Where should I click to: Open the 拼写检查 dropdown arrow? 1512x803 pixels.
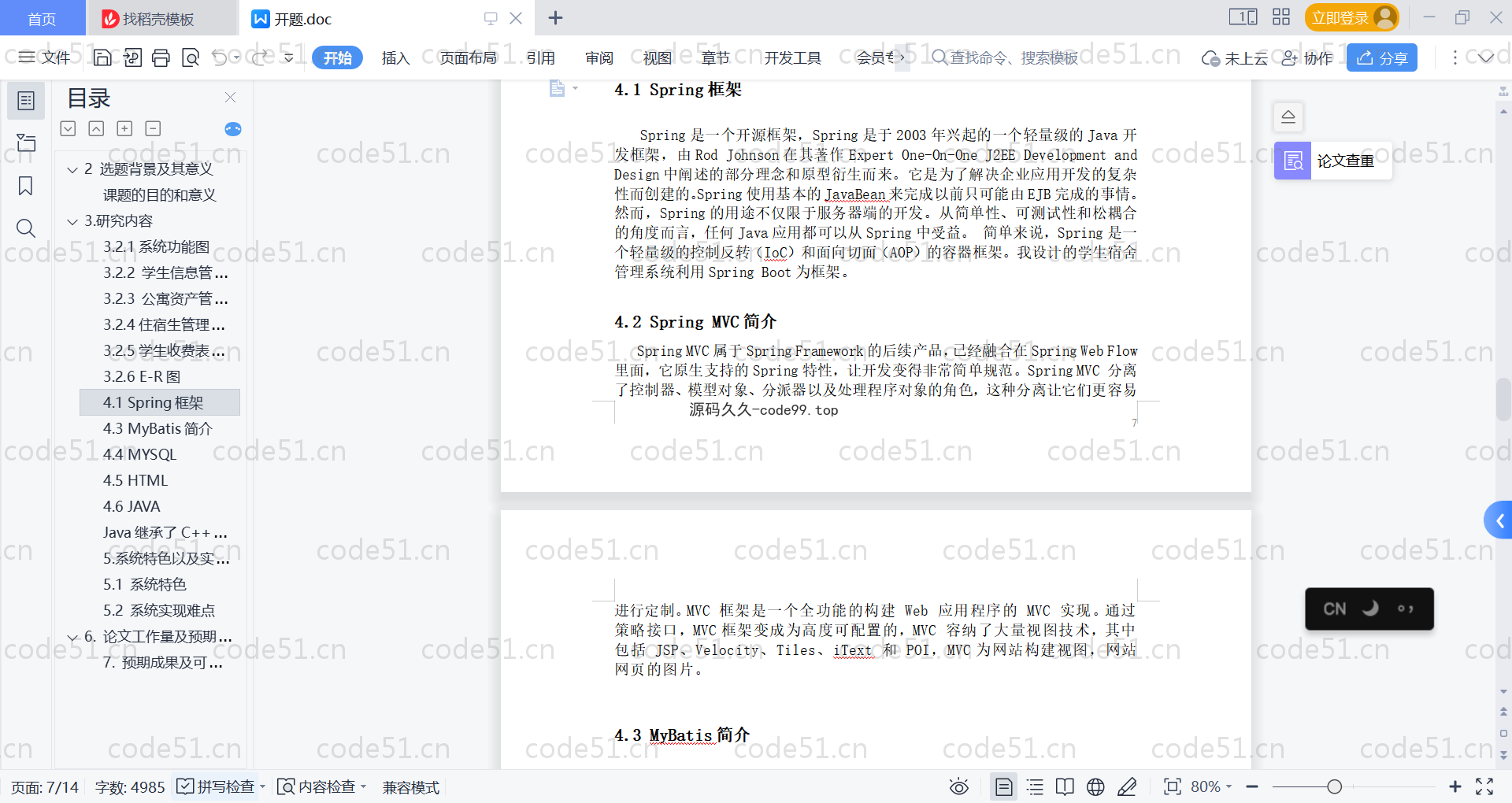pos(262,786)
